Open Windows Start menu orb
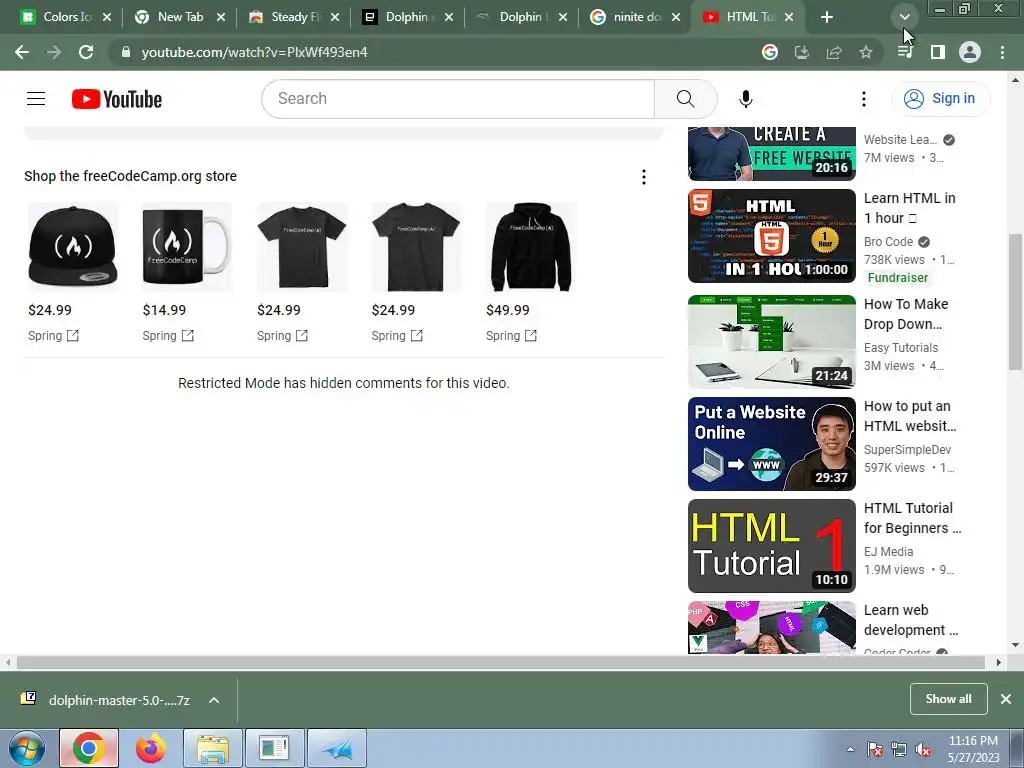Viewport: 1024px width, 768px height. point(27,748)
